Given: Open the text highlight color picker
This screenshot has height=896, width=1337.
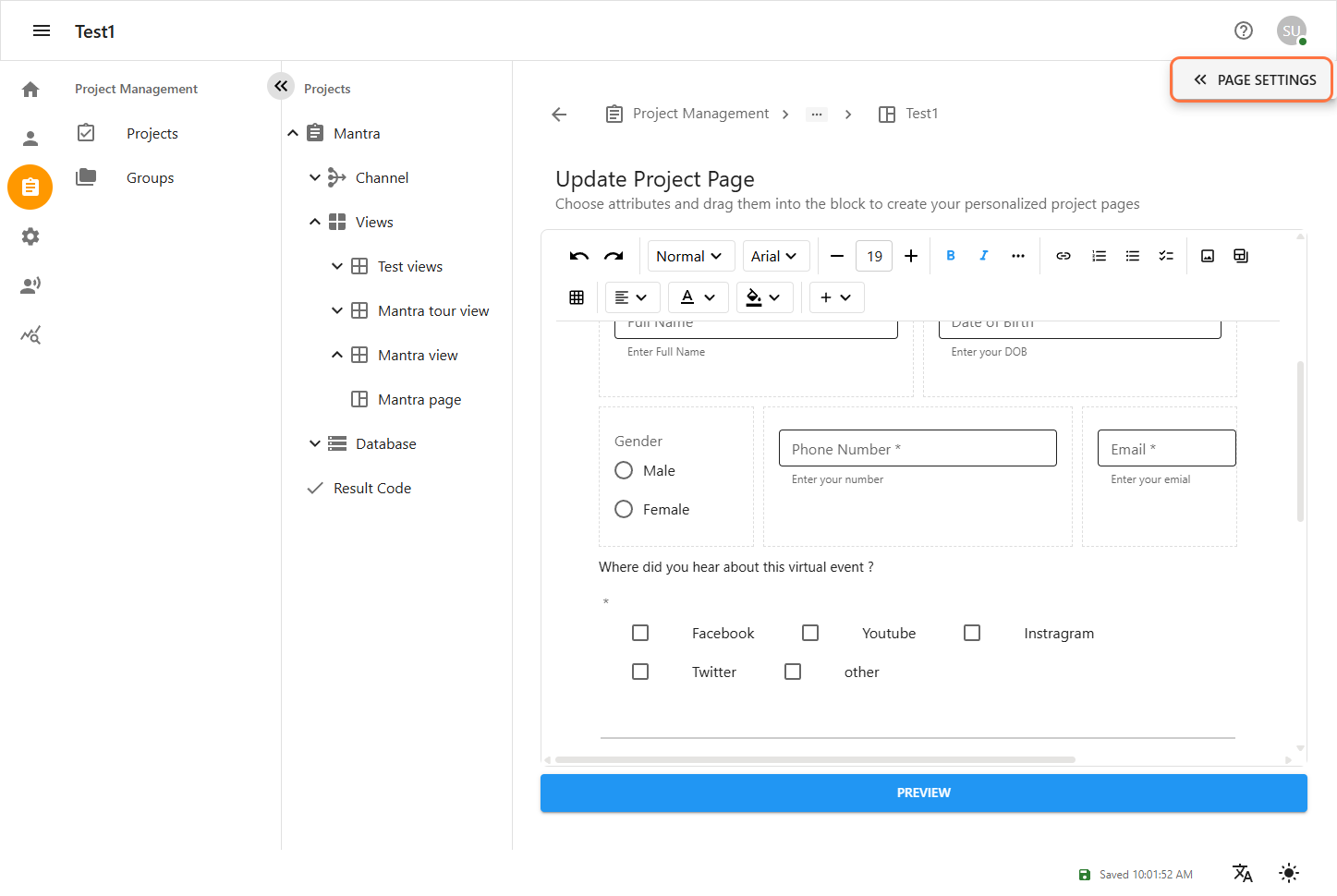Looking at the screenshot, I should (x=763, y=297).
